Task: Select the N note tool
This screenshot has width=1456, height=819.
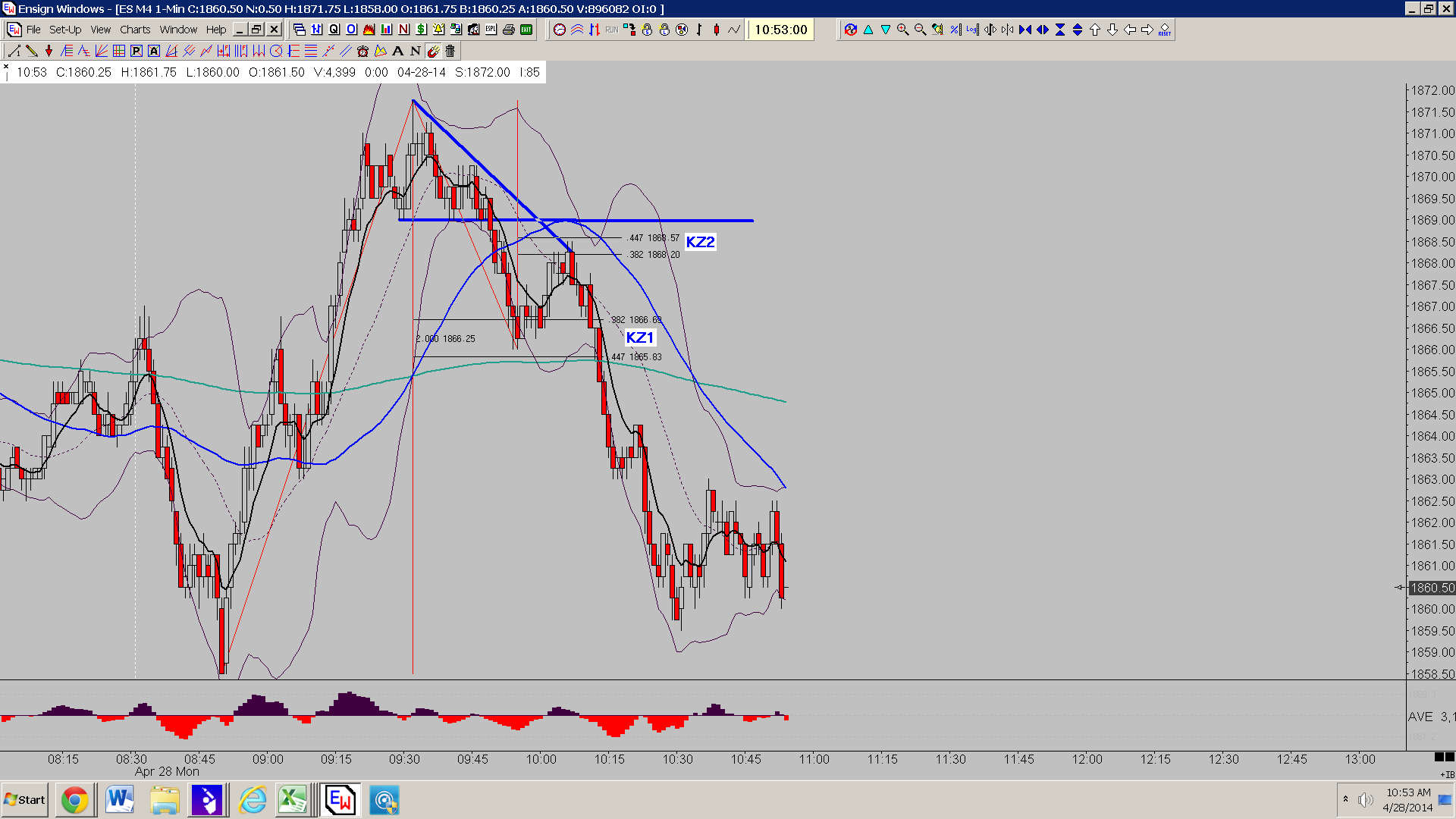Action: pos(416,51)
